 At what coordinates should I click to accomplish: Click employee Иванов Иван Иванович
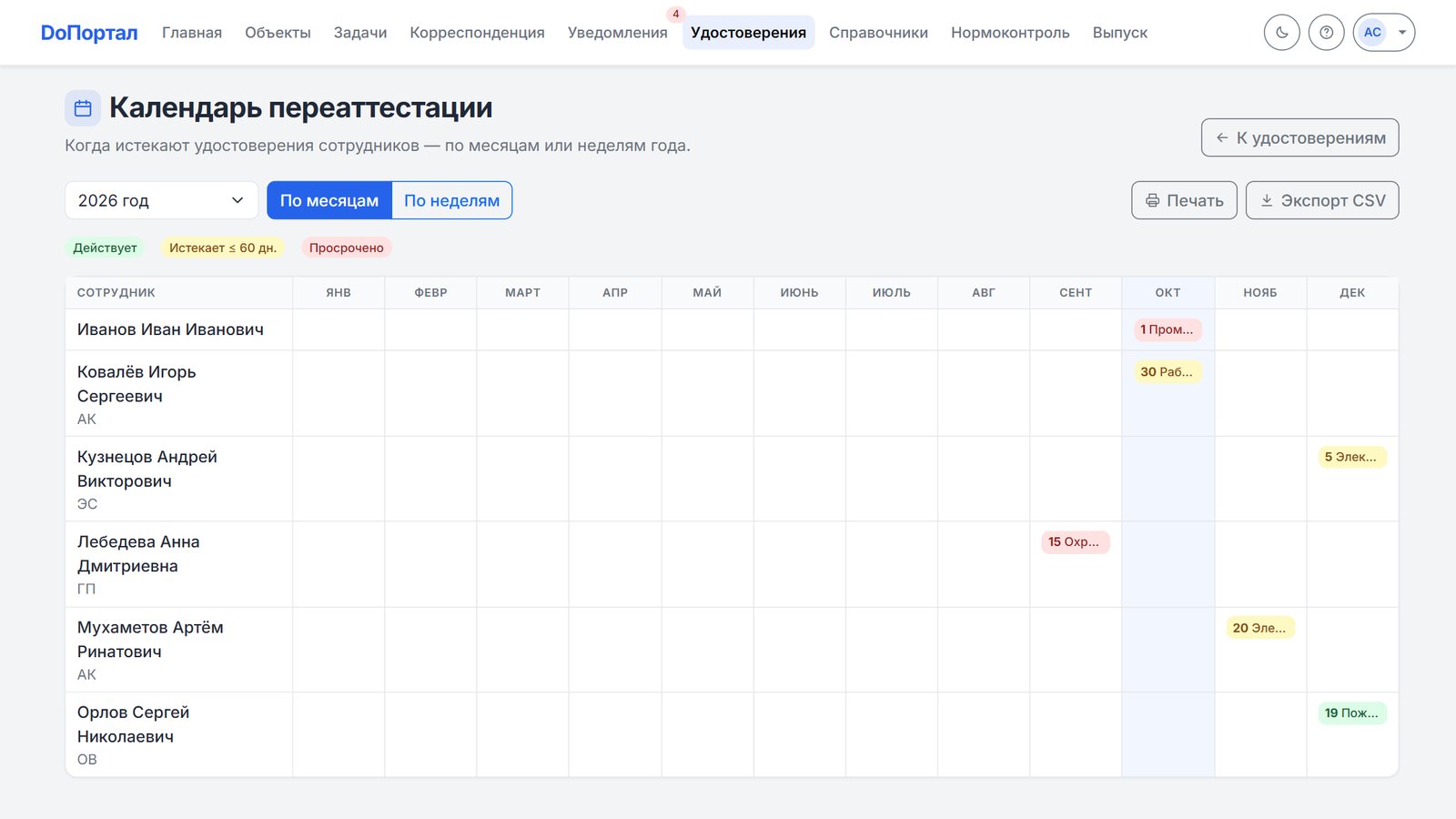170,329
